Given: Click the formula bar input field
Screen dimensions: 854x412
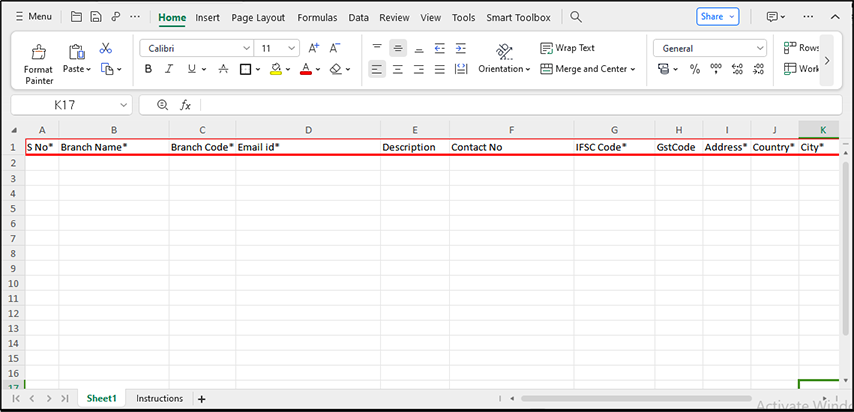Looking at the screenshot, I should click(x=522, y=105).
